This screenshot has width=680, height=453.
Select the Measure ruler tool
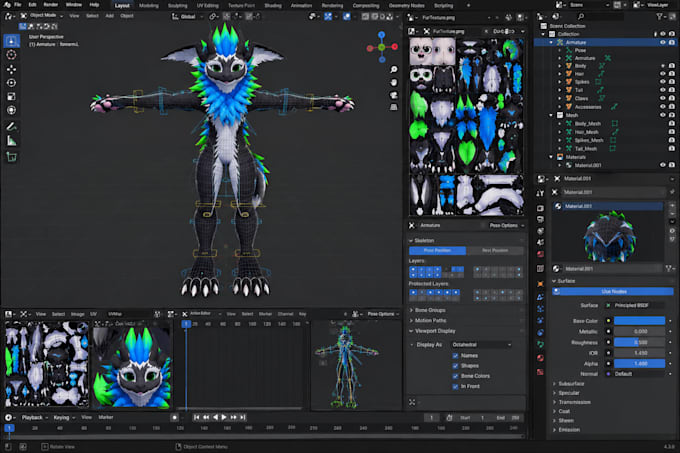[12, 140]
